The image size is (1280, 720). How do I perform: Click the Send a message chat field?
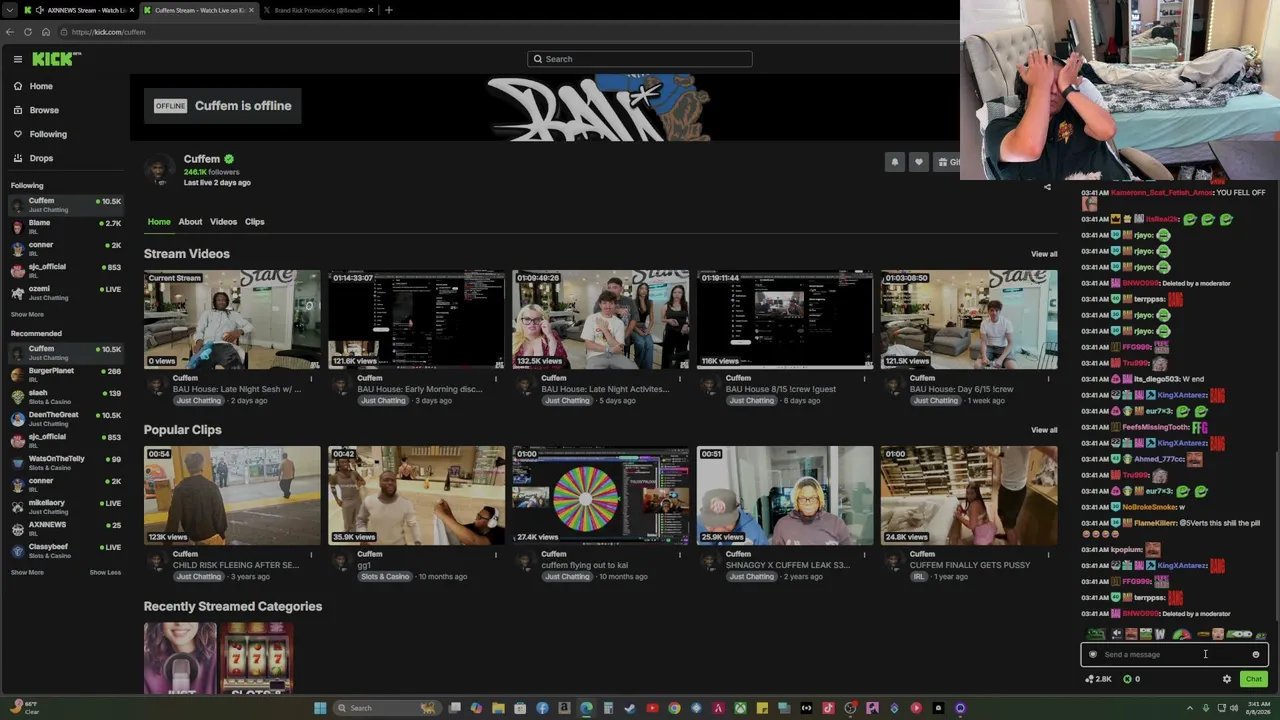pyautogui.click(x=1174, y=655)
